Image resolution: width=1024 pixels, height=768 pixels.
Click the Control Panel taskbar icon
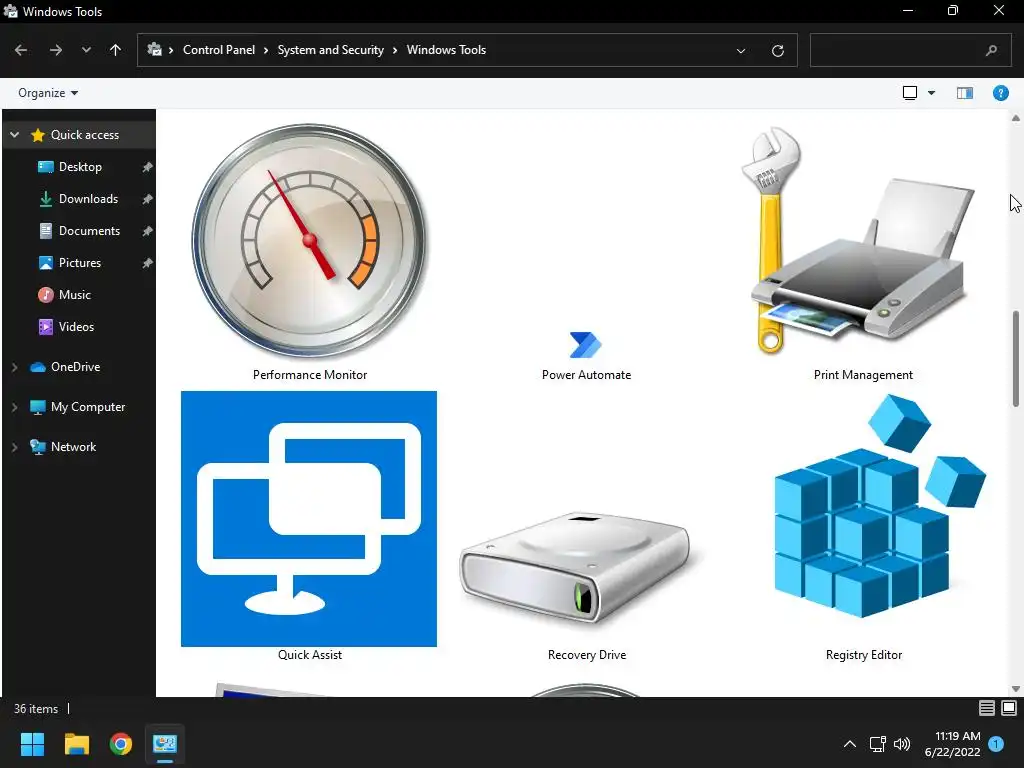165,744
